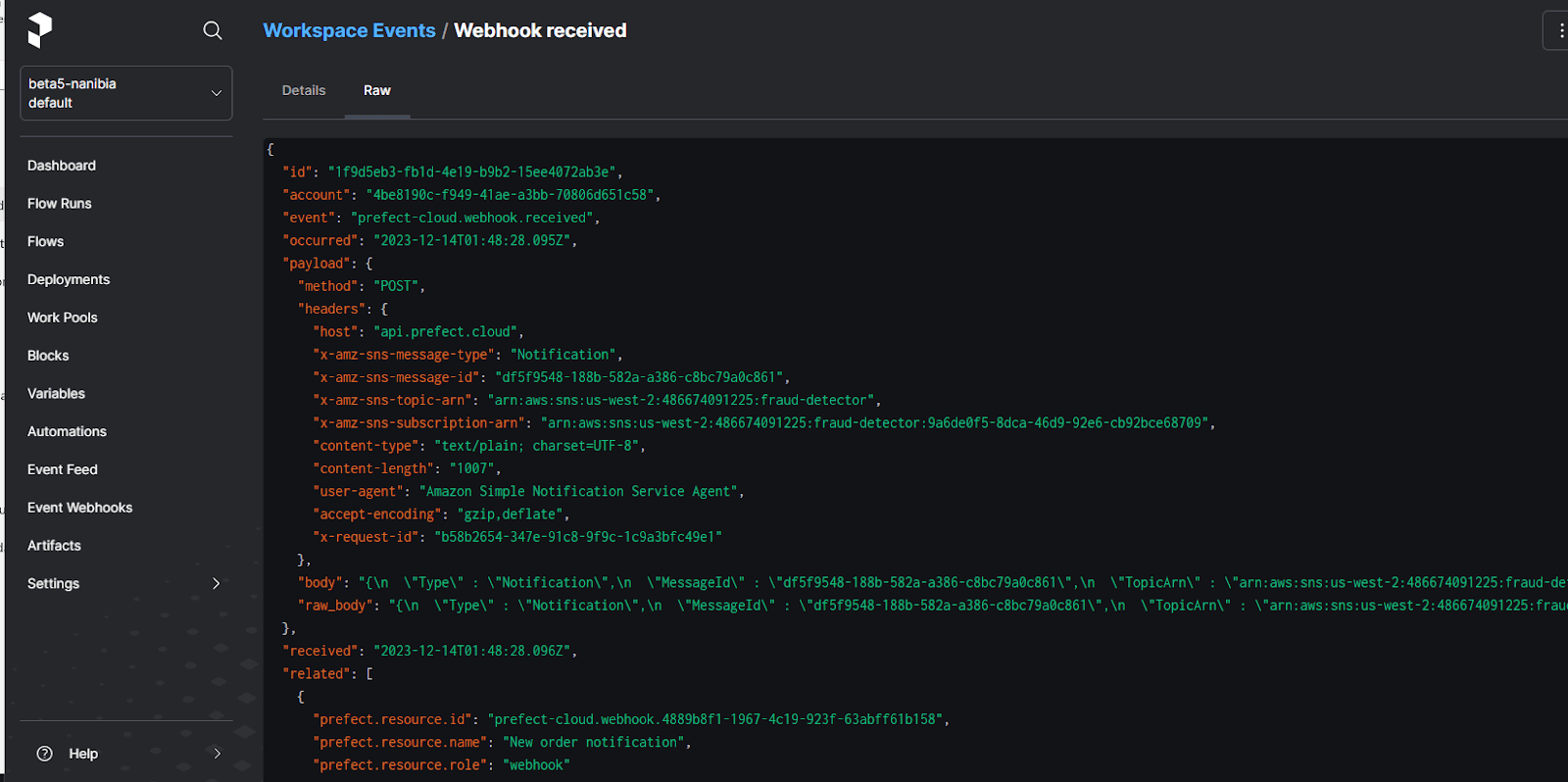Viewport: 1568px width, 782px height.
Task: Open the Flows section
Action: click(x=46, y=241)
